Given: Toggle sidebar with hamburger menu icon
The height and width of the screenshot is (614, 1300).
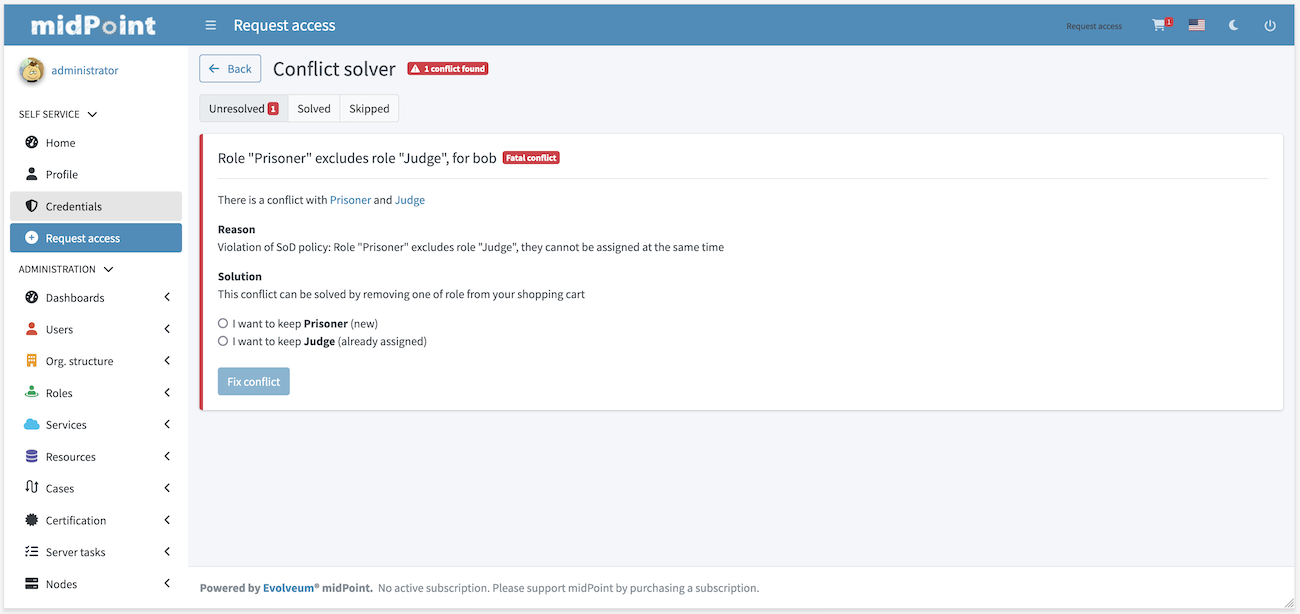Looking at the screenshot, I should pyautogui.click(x=210, y=26).
